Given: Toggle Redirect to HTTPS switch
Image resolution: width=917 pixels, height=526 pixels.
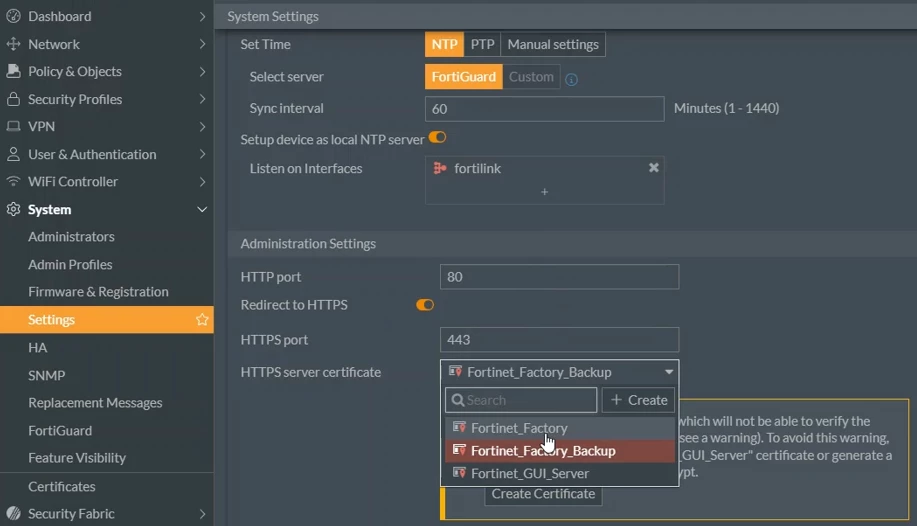Looking at the screenshot, I should (x=425, y=305).
